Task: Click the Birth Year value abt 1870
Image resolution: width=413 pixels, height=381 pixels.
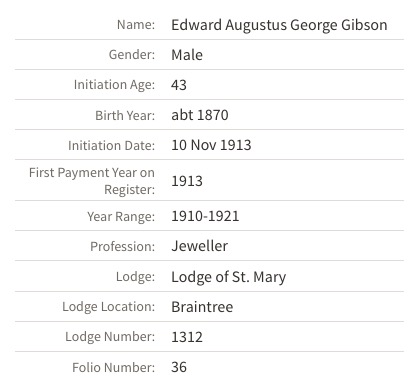Action: click(200, 115)
